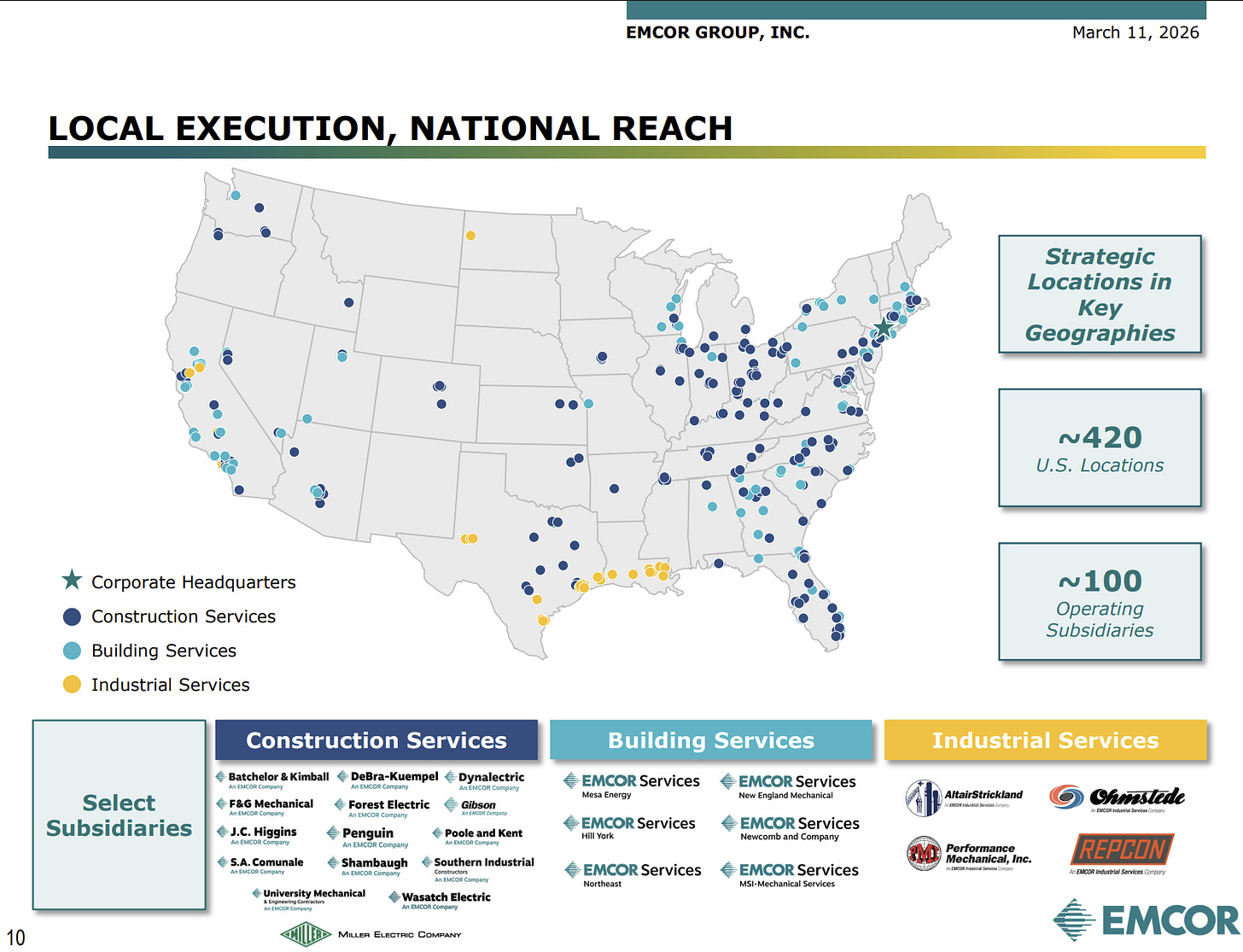Click the date 'March 11, 2026'
Viewport: 1243px width, 952px height.
click(x=1135, y=32)
